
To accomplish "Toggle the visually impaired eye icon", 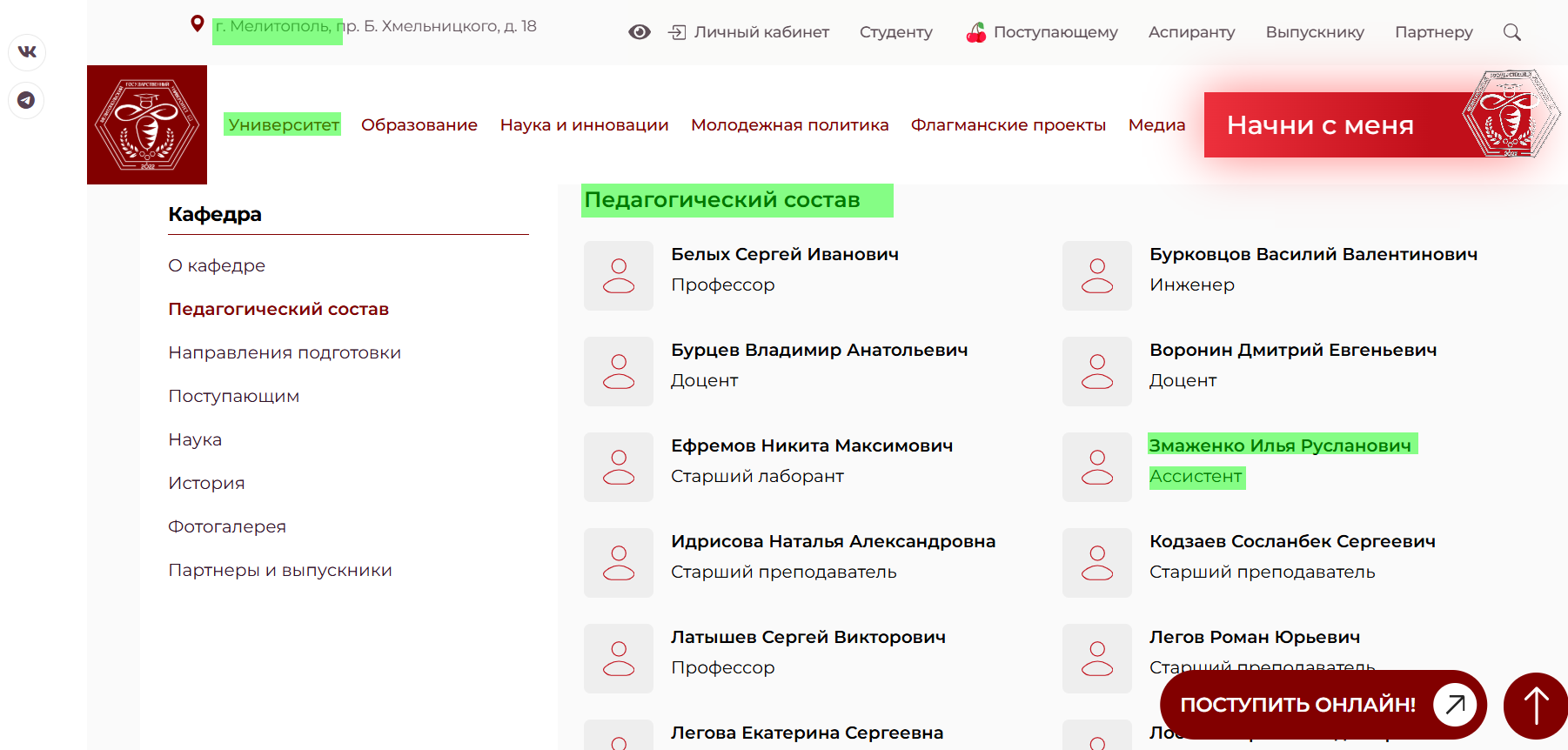I will click(640, 32).
